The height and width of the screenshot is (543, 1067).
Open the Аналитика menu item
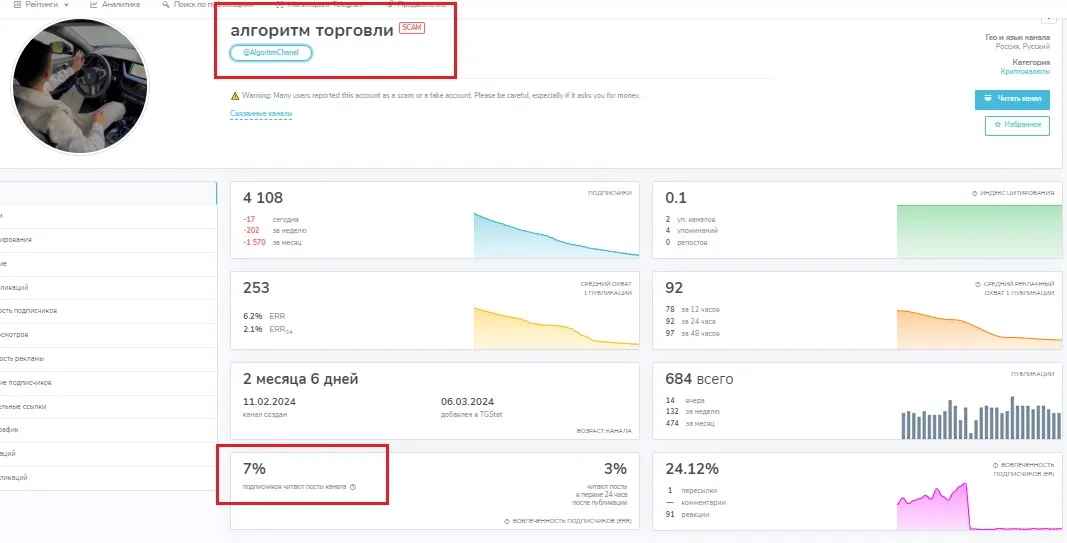click(115, 5)
